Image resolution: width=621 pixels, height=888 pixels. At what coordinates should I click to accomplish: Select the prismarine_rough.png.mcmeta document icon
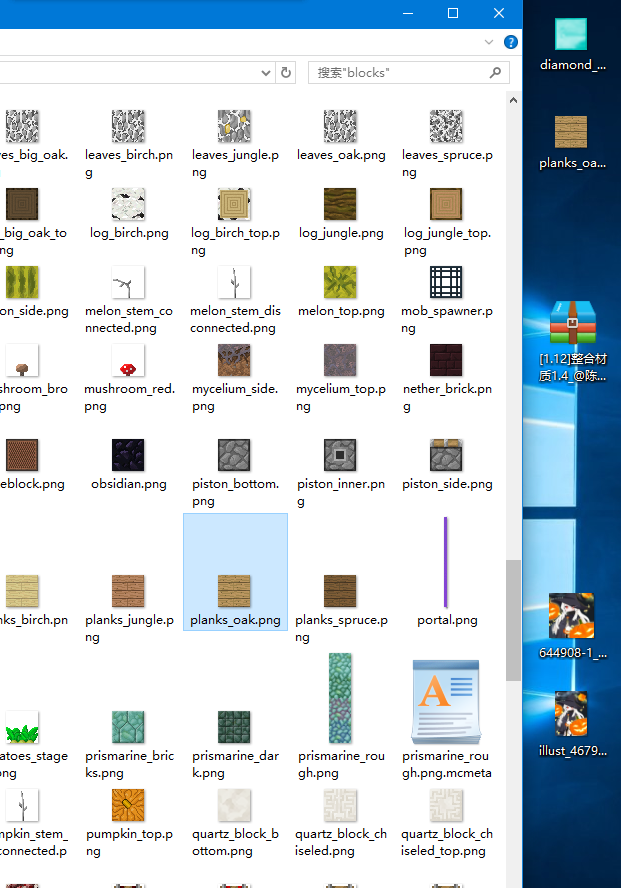pyautogui.click(x=446, y=702)
